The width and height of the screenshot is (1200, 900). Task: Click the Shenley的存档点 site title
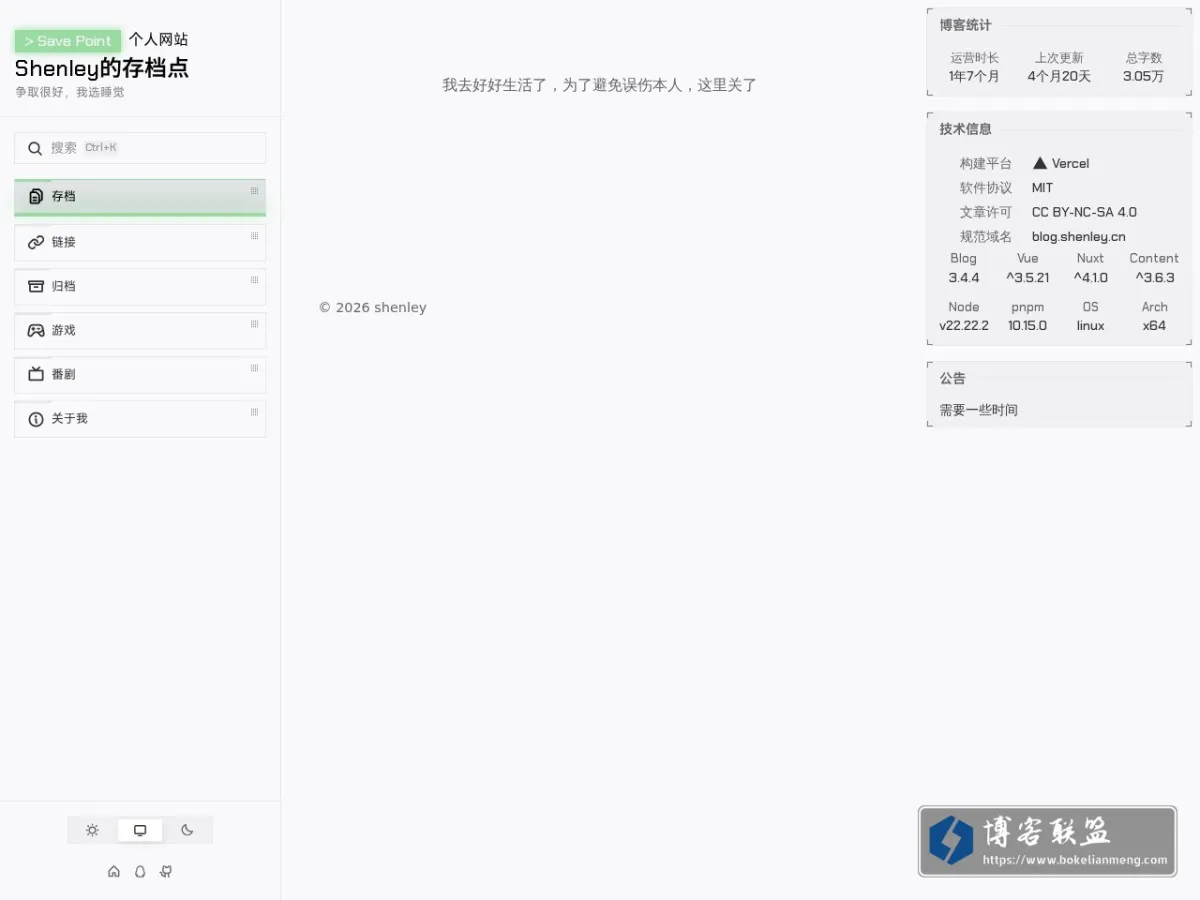click(101, 68)
